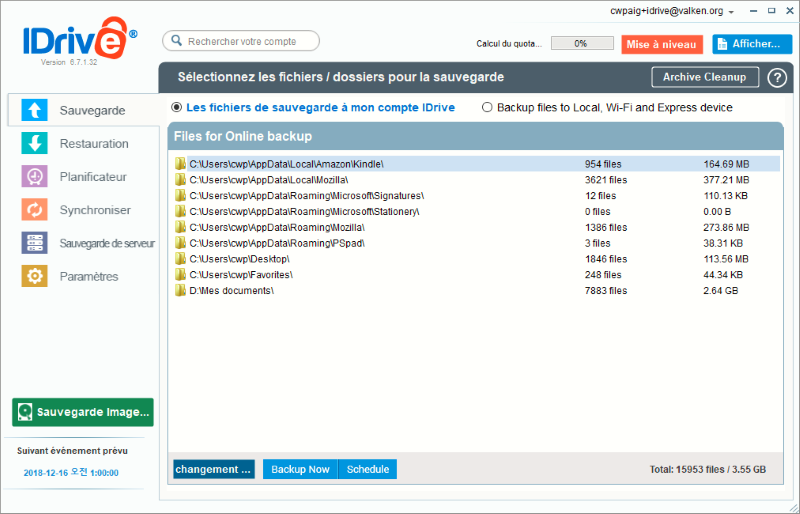Select row ending Roaming\PSpad\

[x=477, y=243]
